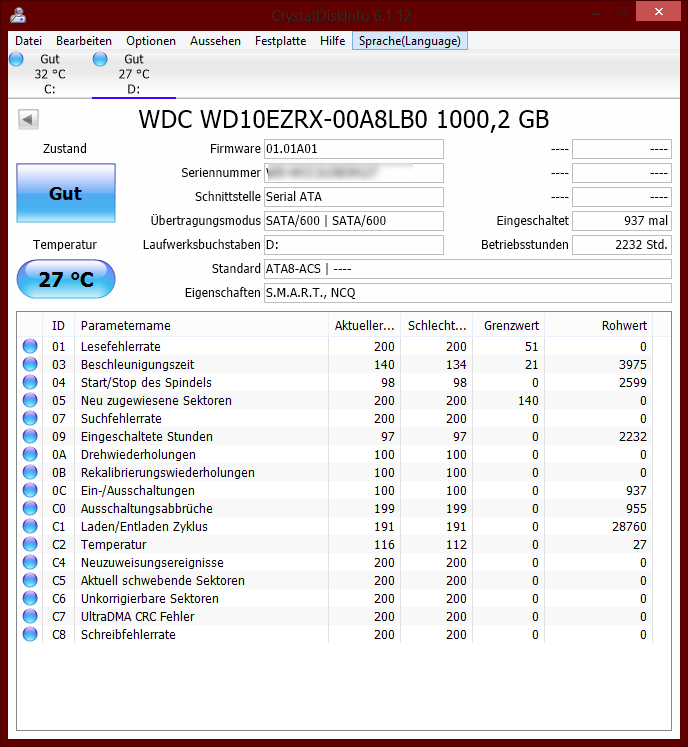
Task: Click the Betriebsstunden value 2232 Std.
Action: click(622, 245)
